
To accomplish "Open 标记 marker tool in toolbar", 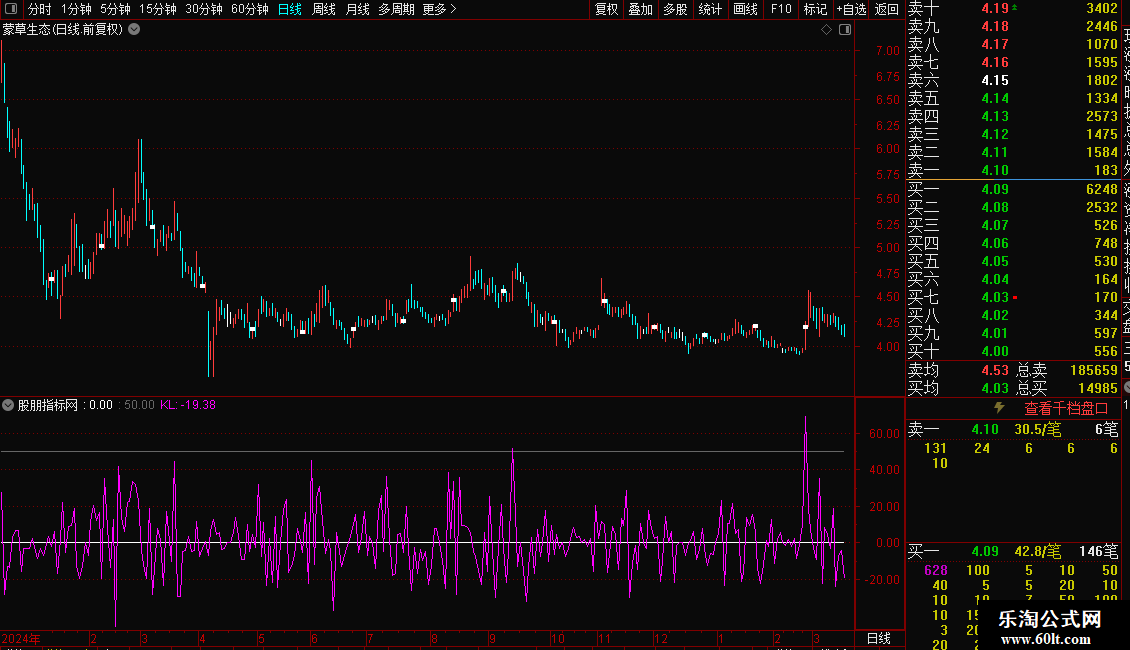I will pyautogui.click(x=815, y=9).
